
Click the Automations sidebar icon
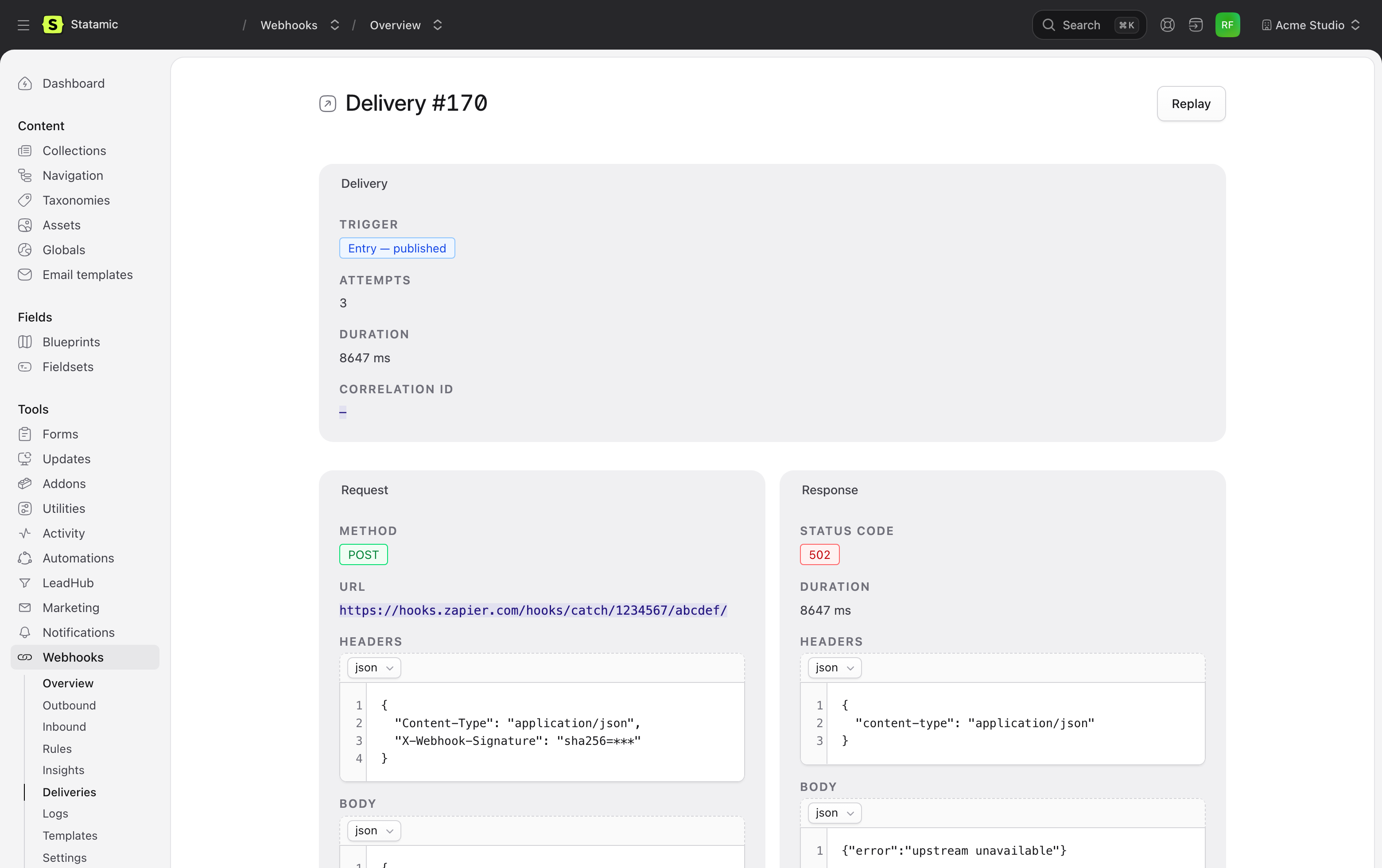[x=25, y=558]
